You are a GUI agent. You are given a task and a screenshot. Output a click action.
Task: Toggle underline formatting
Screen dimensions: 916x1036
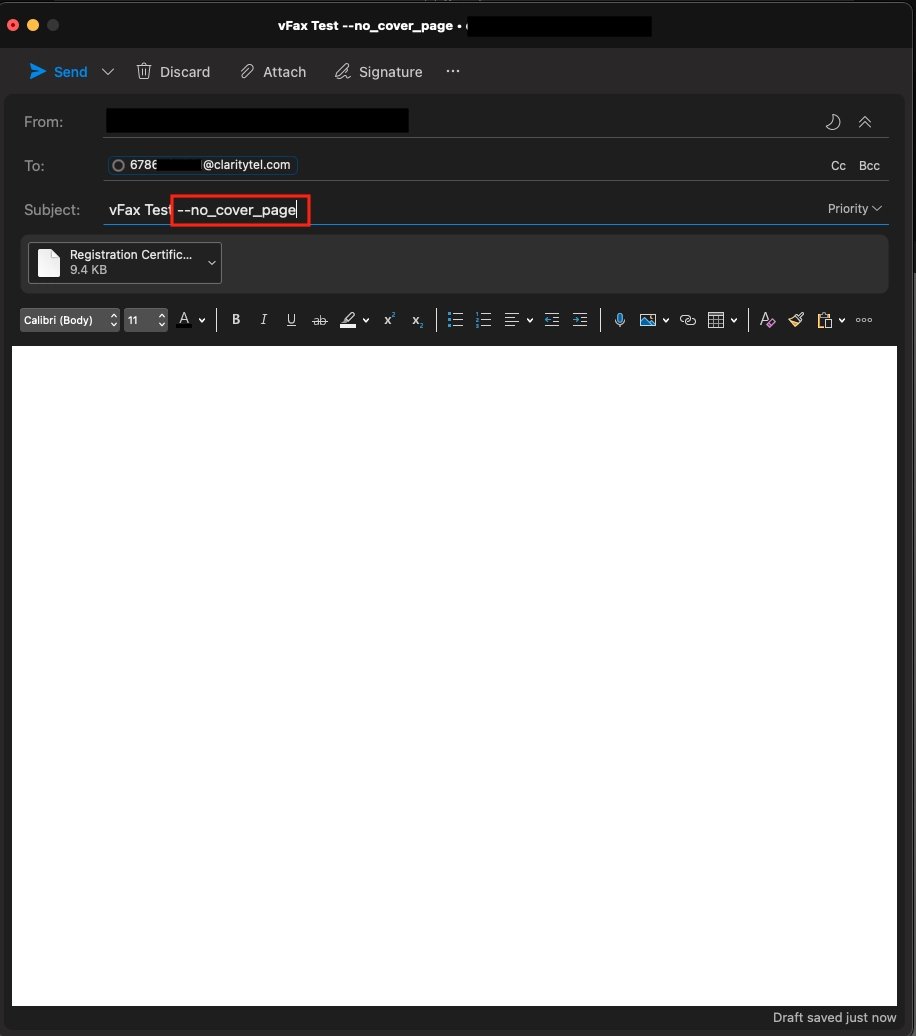point(291,320)
